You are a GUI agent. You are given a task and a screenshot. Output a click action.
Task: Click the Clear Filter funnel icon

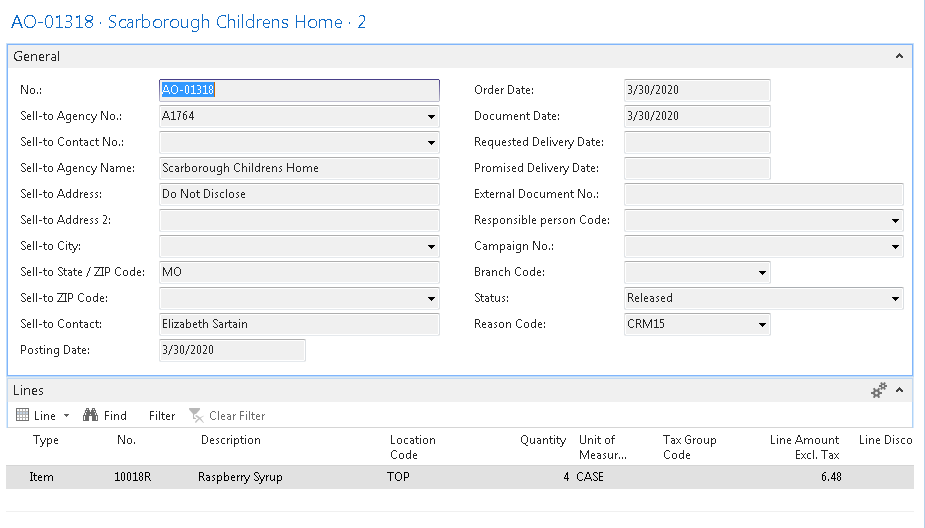pyautogui.click(x=196, y=415)
